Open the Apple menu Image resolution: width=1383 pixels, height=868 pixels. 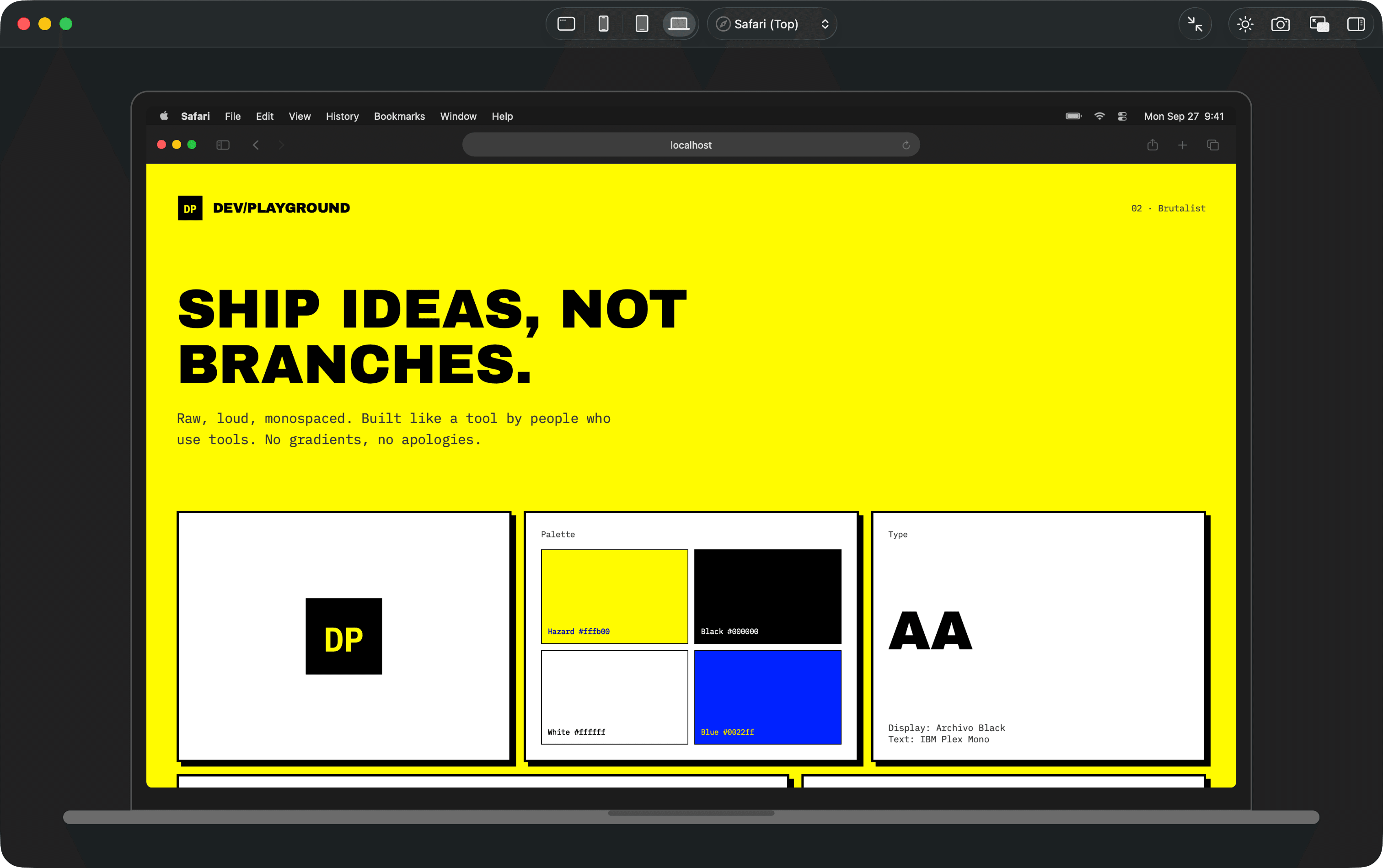tap(164, 116)
